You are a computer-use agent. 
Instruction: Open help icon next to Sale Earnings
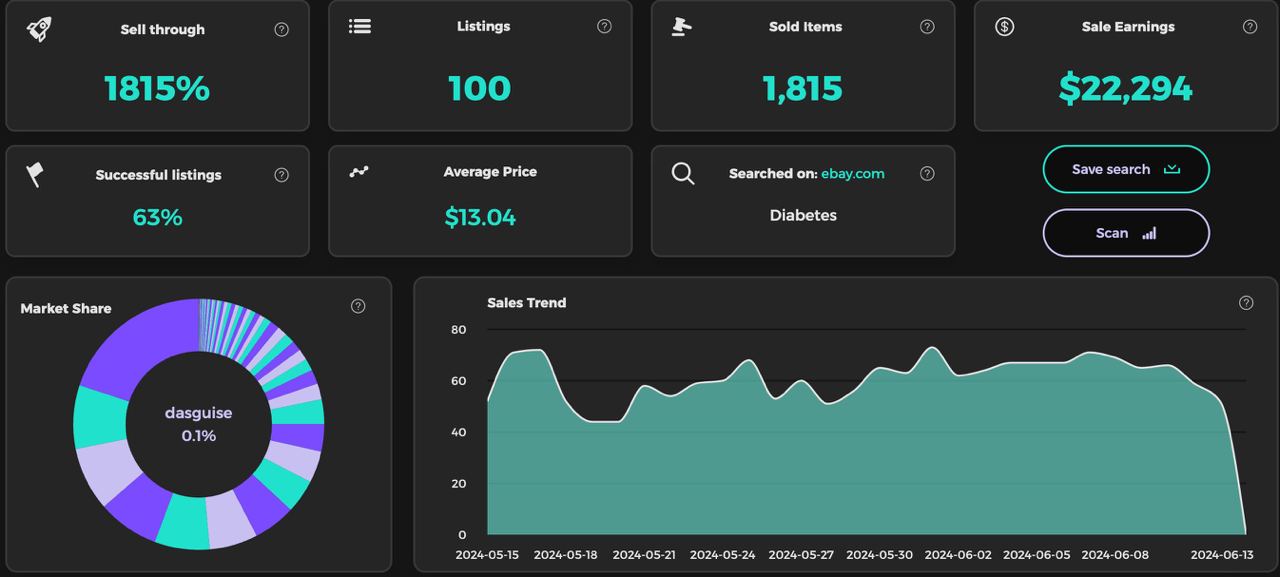[1250, 27]
